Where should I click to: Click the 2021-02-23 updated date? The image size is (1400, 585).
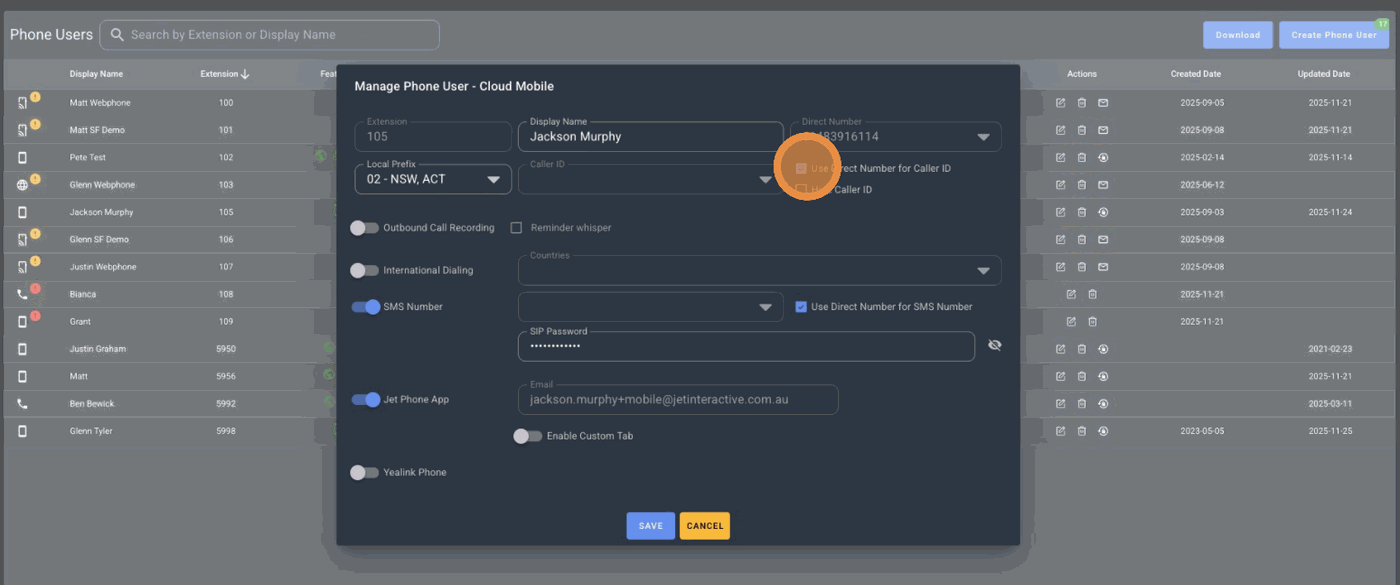[1330, 349]
